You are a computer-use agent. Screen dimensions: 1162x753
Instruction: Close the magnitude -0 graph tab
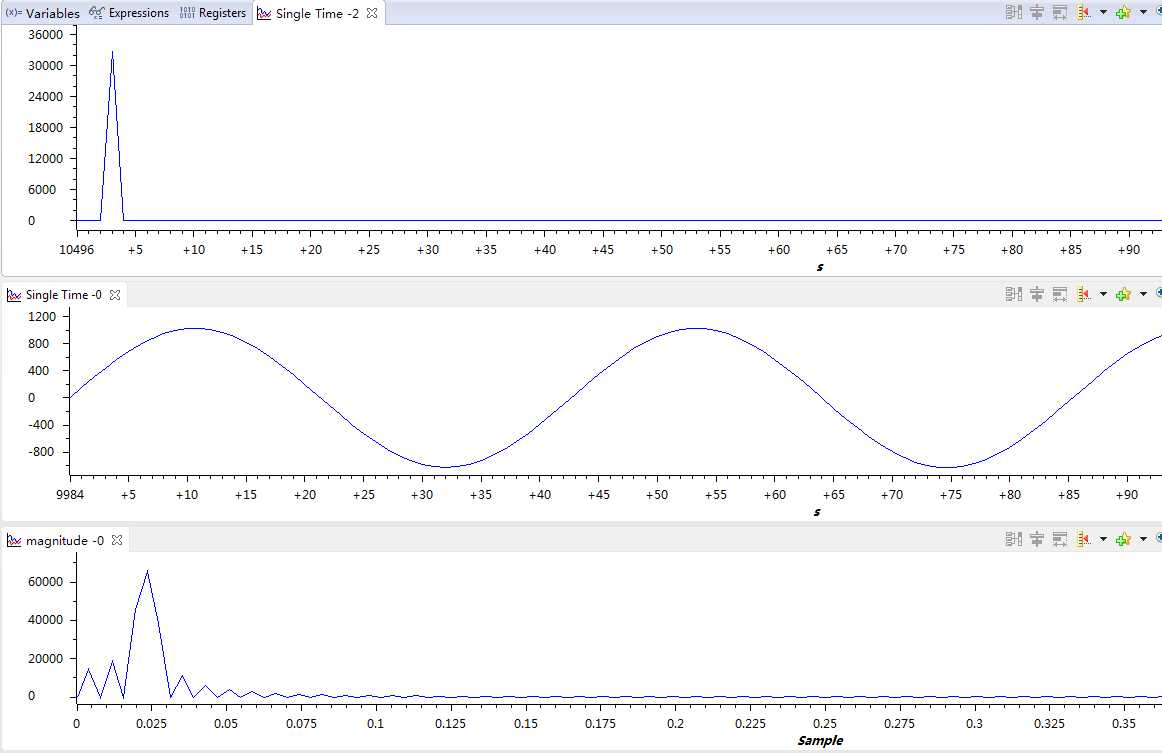click(117, 540)
